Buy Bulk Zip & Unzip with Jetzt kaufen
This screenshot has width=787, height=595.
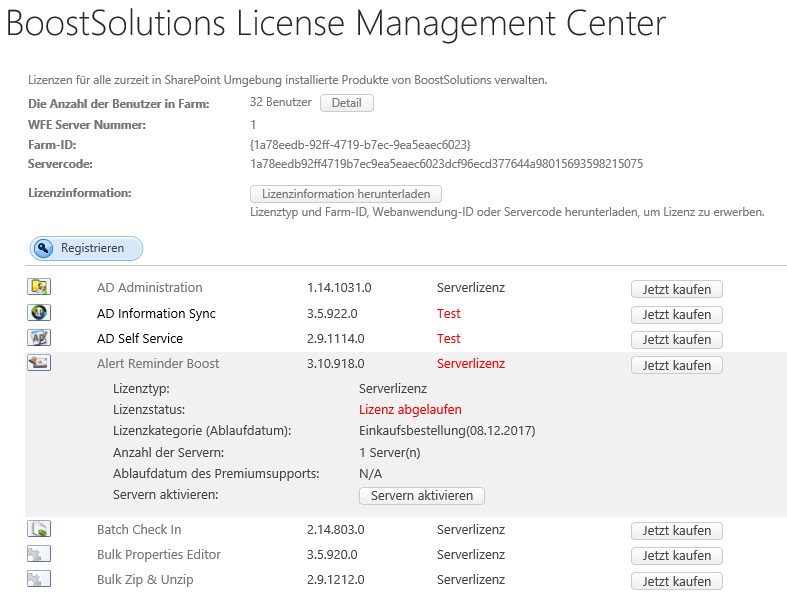(677, 581)
